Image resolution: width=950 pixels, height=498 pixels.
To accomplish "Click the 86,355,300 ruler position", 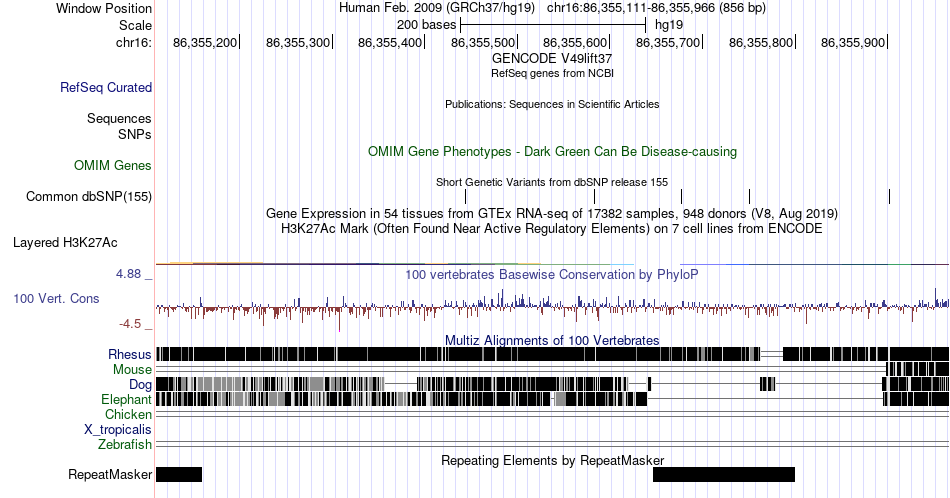I will pos(297,42).
